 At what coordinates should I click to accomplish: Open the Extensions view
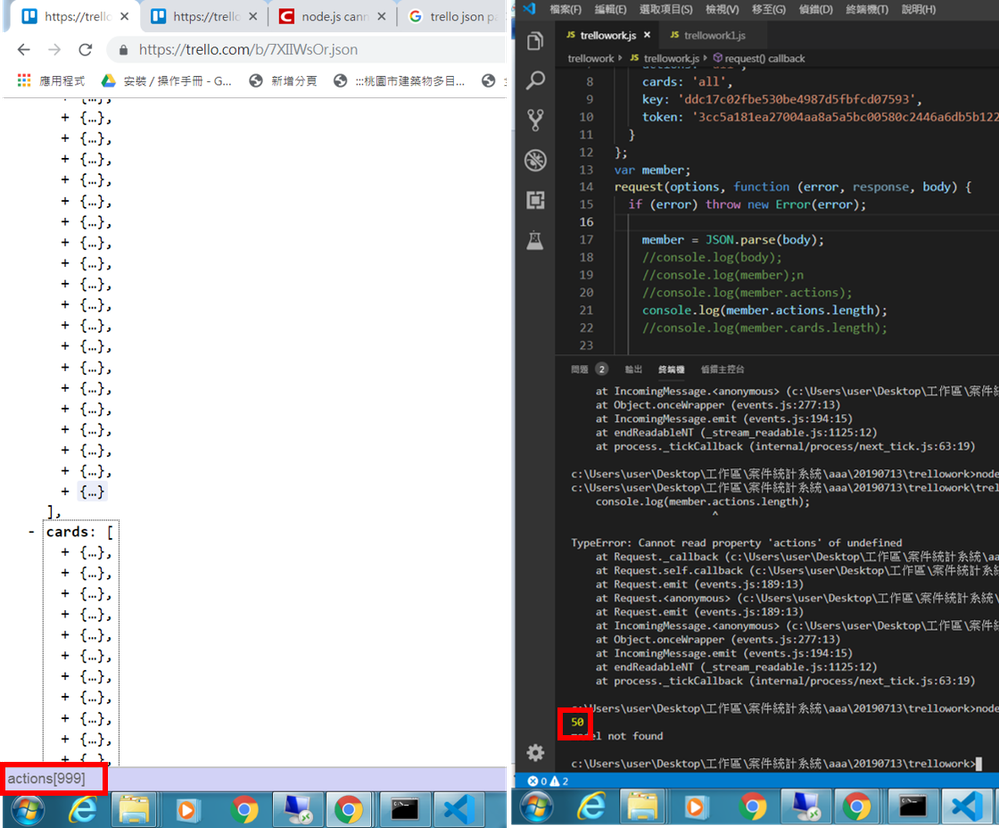coord(535,200)
